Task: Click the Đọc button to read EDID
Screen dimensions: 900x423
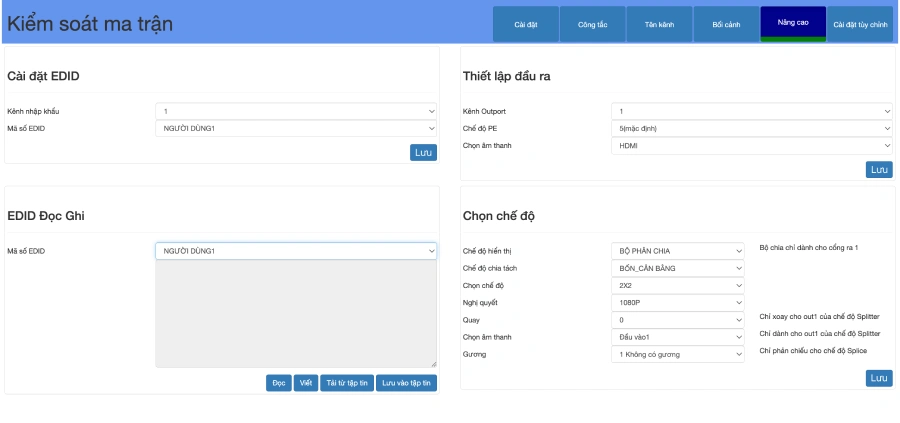Action: point(279,382)
